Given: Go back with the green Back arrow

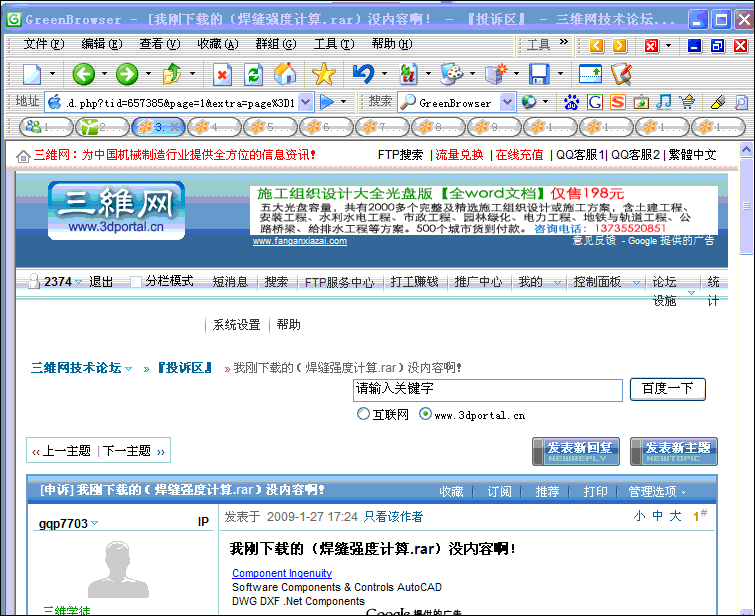Looking at the screenshot, I should pyautogui.click(x=83, y=74).
